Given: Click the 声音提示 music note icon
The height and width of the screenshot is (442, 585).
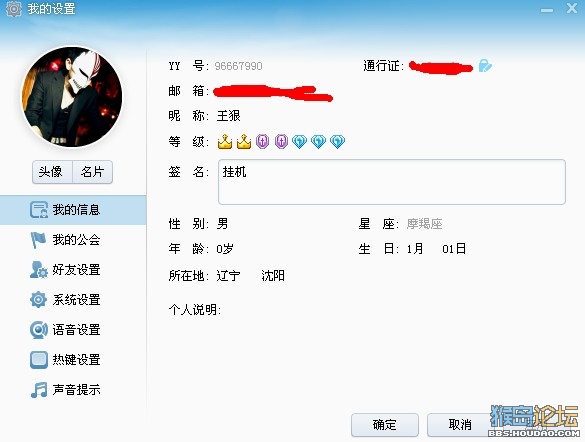Looking at the screenshot, I should coord(39,390).
